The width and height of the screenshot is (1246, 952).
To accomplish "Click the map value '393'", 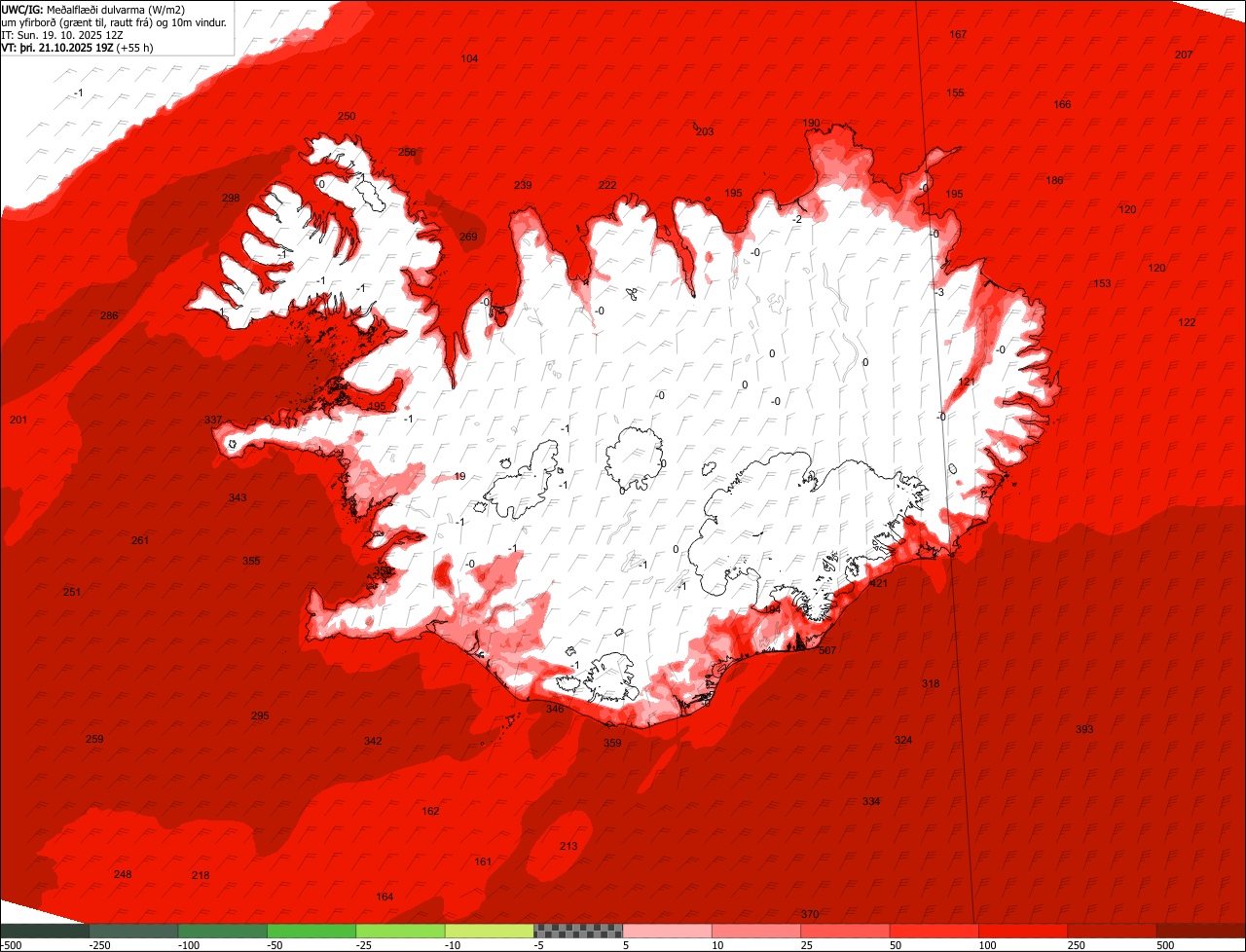I will [1084, 729].
